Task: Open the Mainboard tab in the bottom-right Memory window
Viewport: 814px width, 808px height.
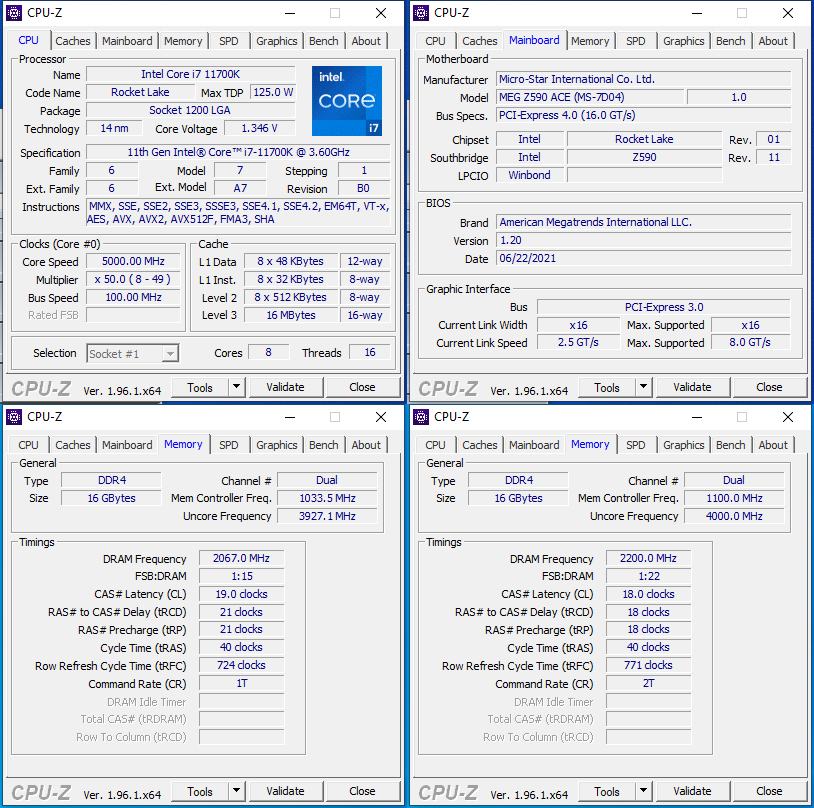Action: pyautogui.click(x=534, y=445)
